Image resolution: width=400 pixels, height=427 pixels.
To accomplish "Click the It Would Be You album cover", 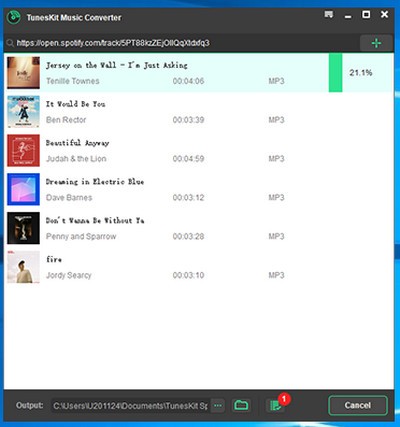I will (23, 112).
